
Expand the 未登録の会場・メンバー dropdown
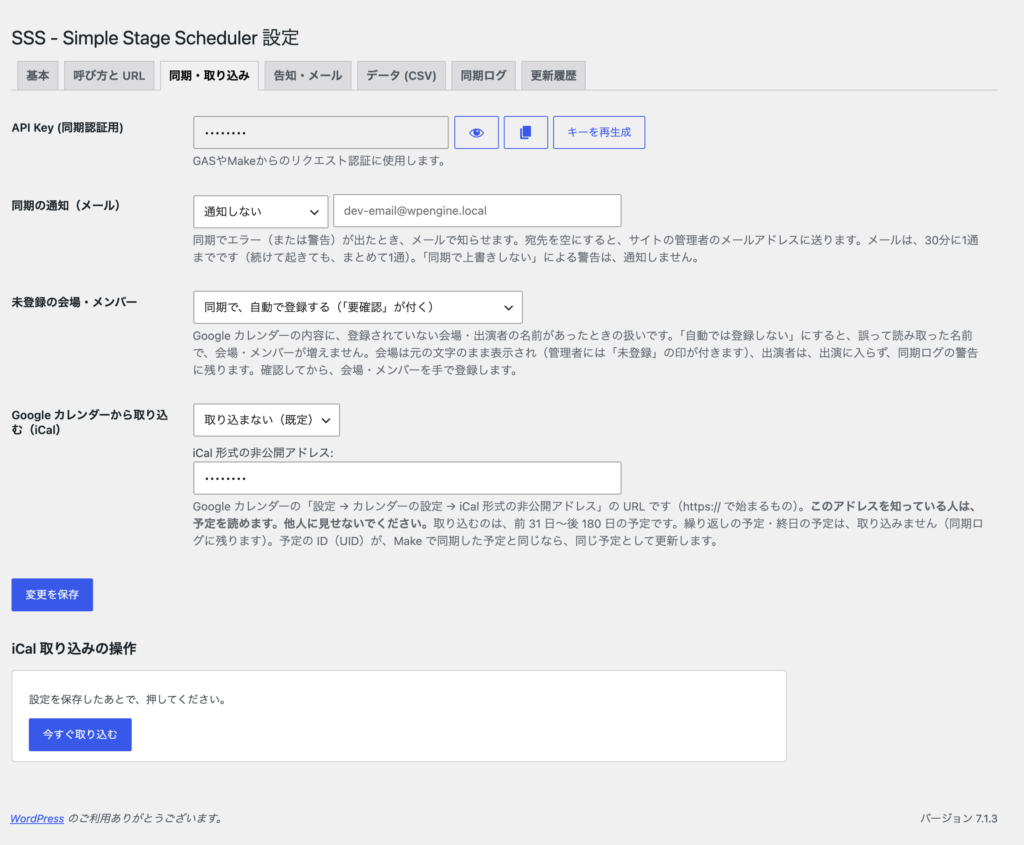coord(358,308)
